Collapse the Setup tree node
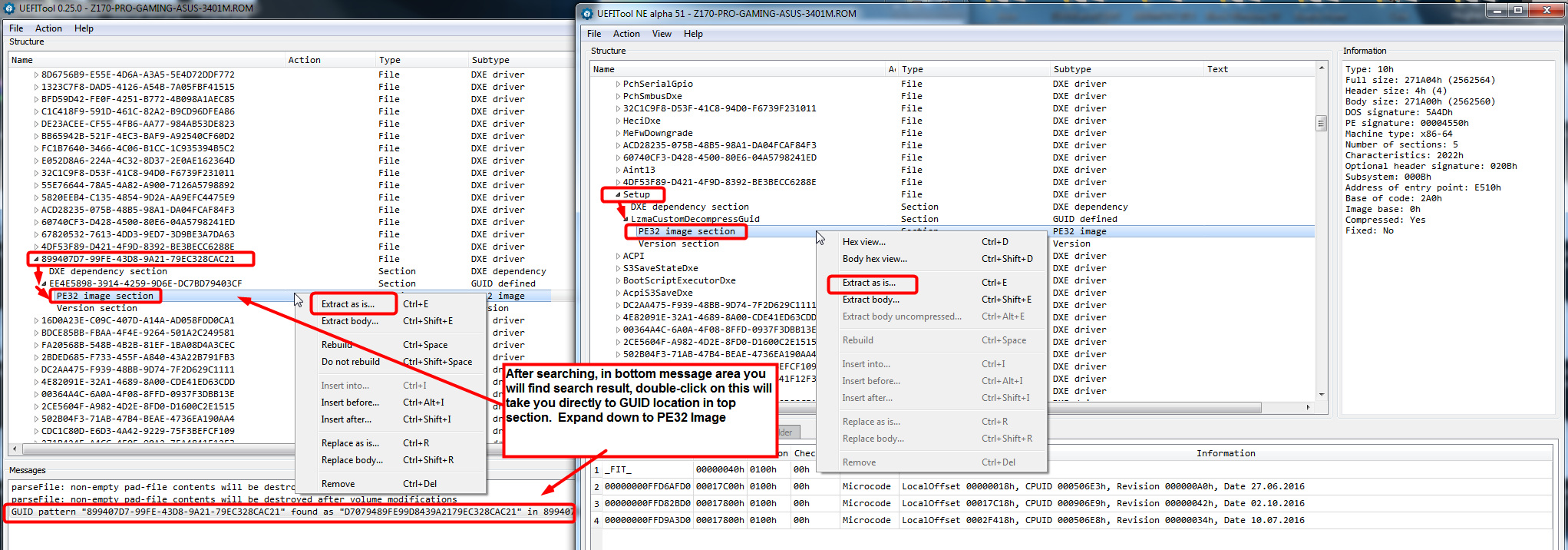Screen dimensions: 1568x550 [x=618, y=194]
